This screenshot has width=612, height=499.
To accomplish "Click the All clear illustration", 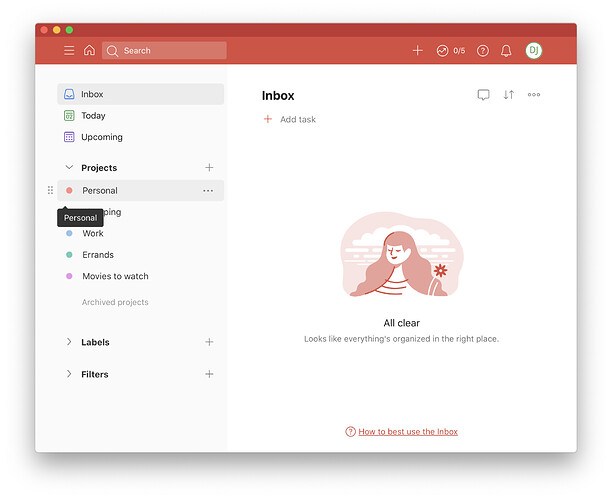I will (x=402, y=255).
